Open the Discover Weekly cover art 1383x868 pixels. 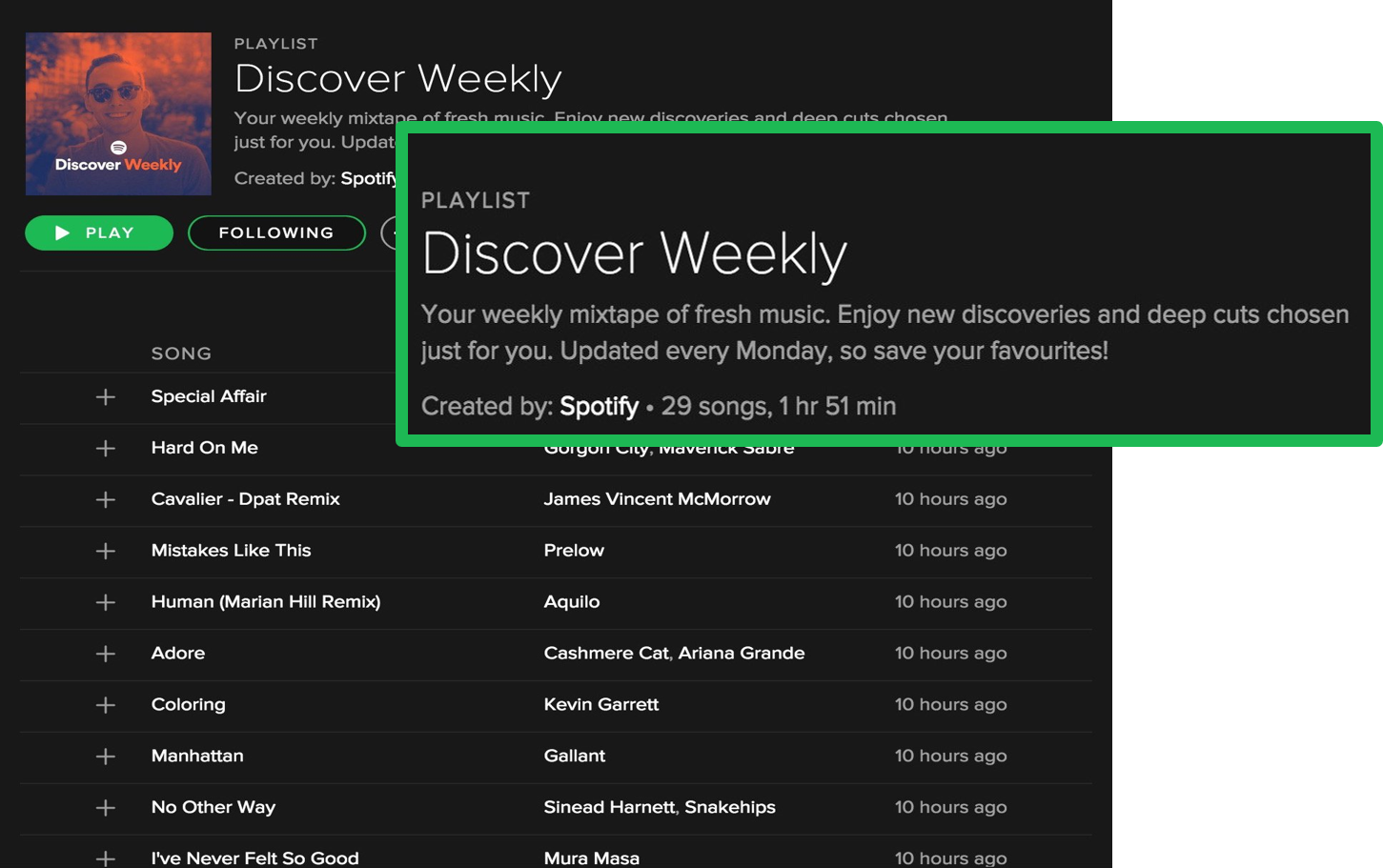point(118,113)
